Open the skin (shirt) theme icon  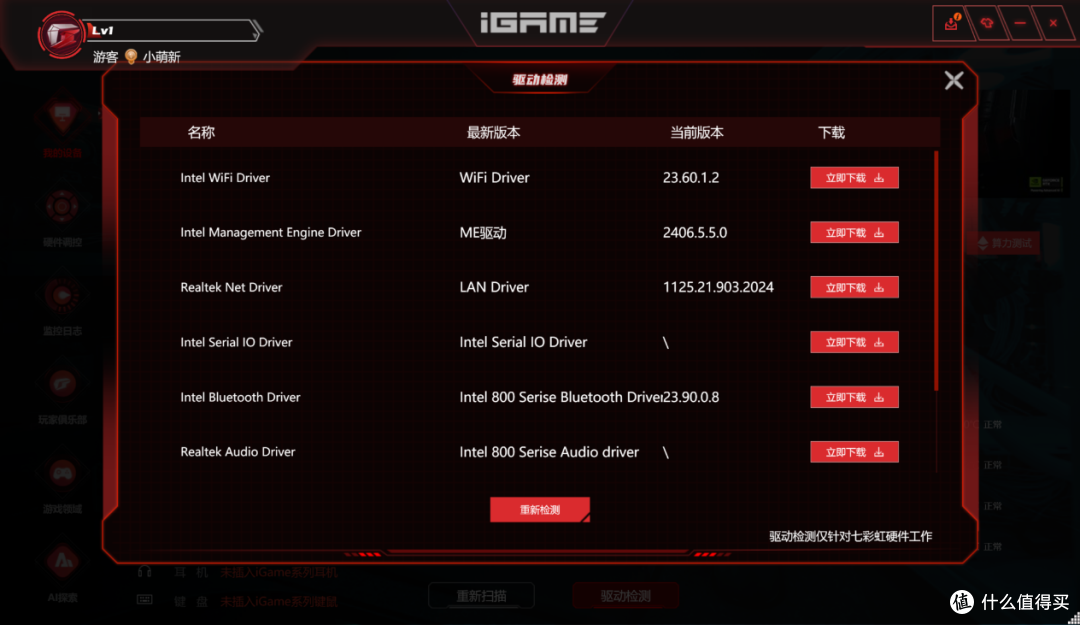click(x=986, y=23)
